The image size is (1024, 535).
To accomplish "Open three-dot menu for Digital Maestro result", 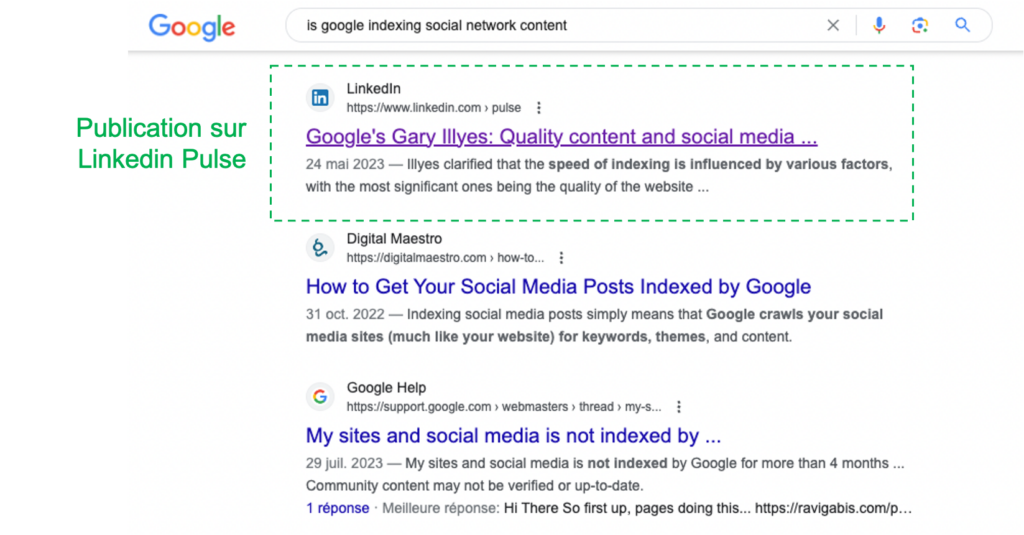I will pyautogui.click(x=561, y=258).
